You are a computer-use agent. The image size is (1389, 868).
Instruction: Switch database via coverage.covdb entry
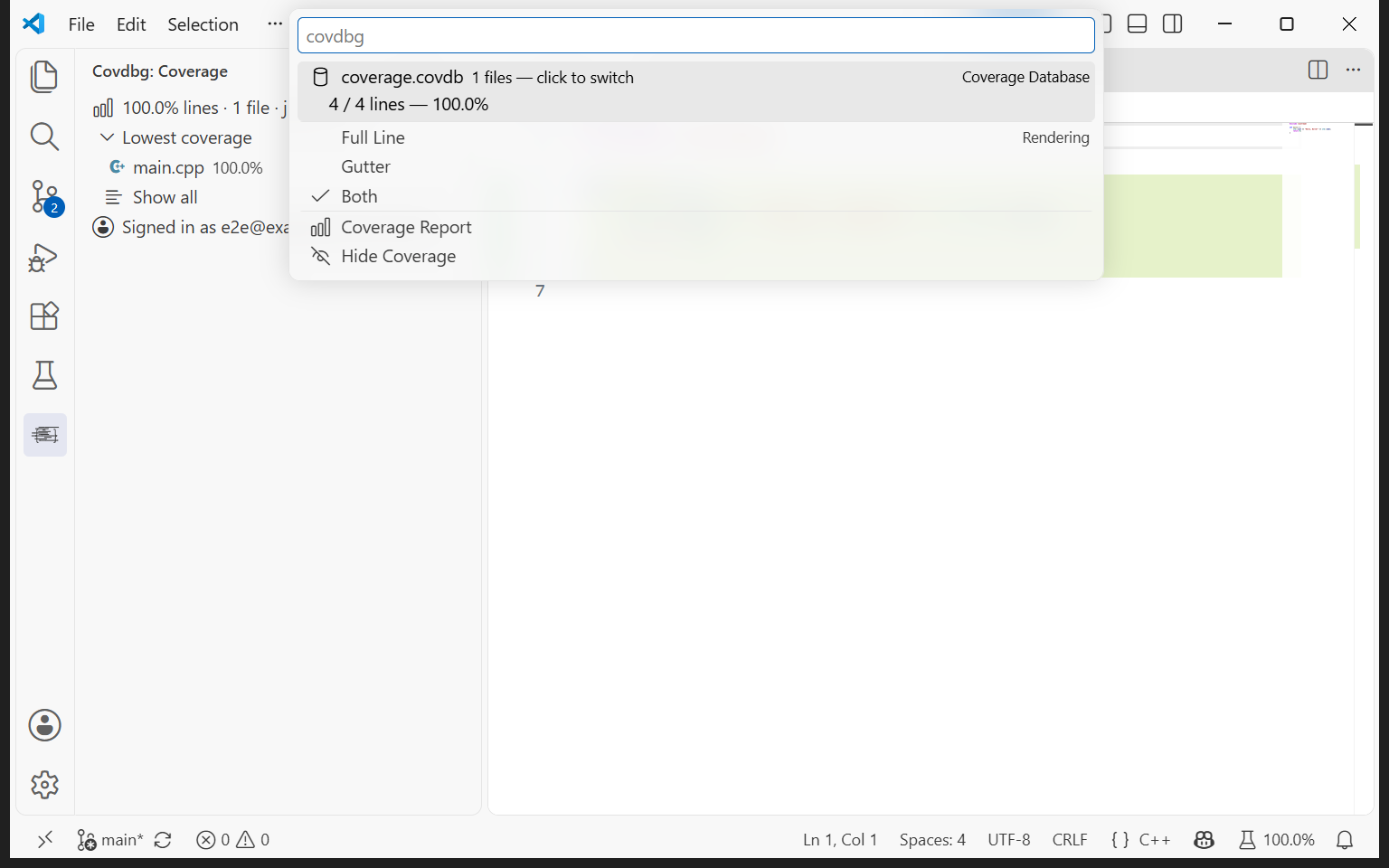(x=695, y=91)
